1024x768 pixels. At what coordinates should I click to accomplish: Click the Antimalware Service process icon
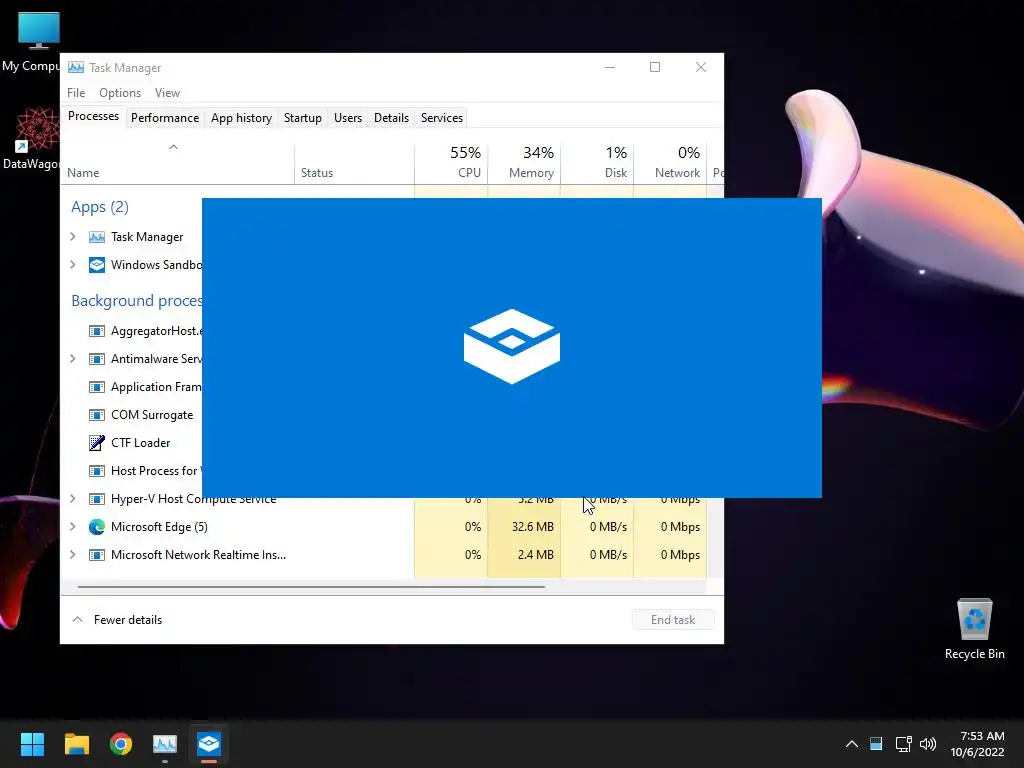coord(97,359)
